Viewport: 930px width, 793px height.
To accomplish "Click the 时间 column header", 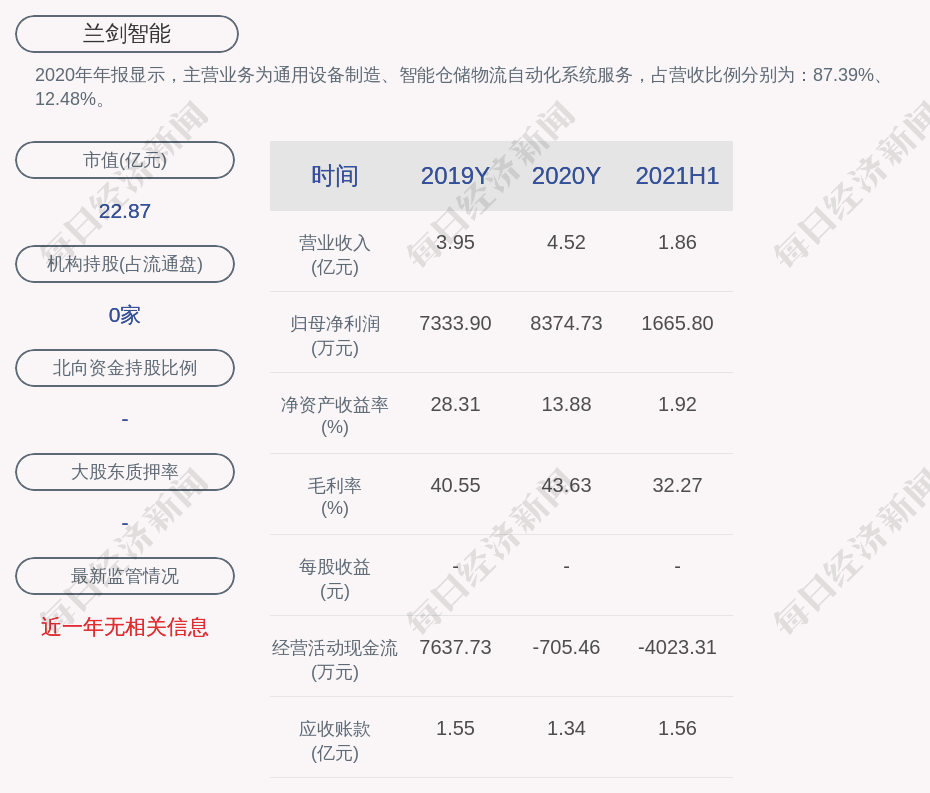I will click(335, 176).
